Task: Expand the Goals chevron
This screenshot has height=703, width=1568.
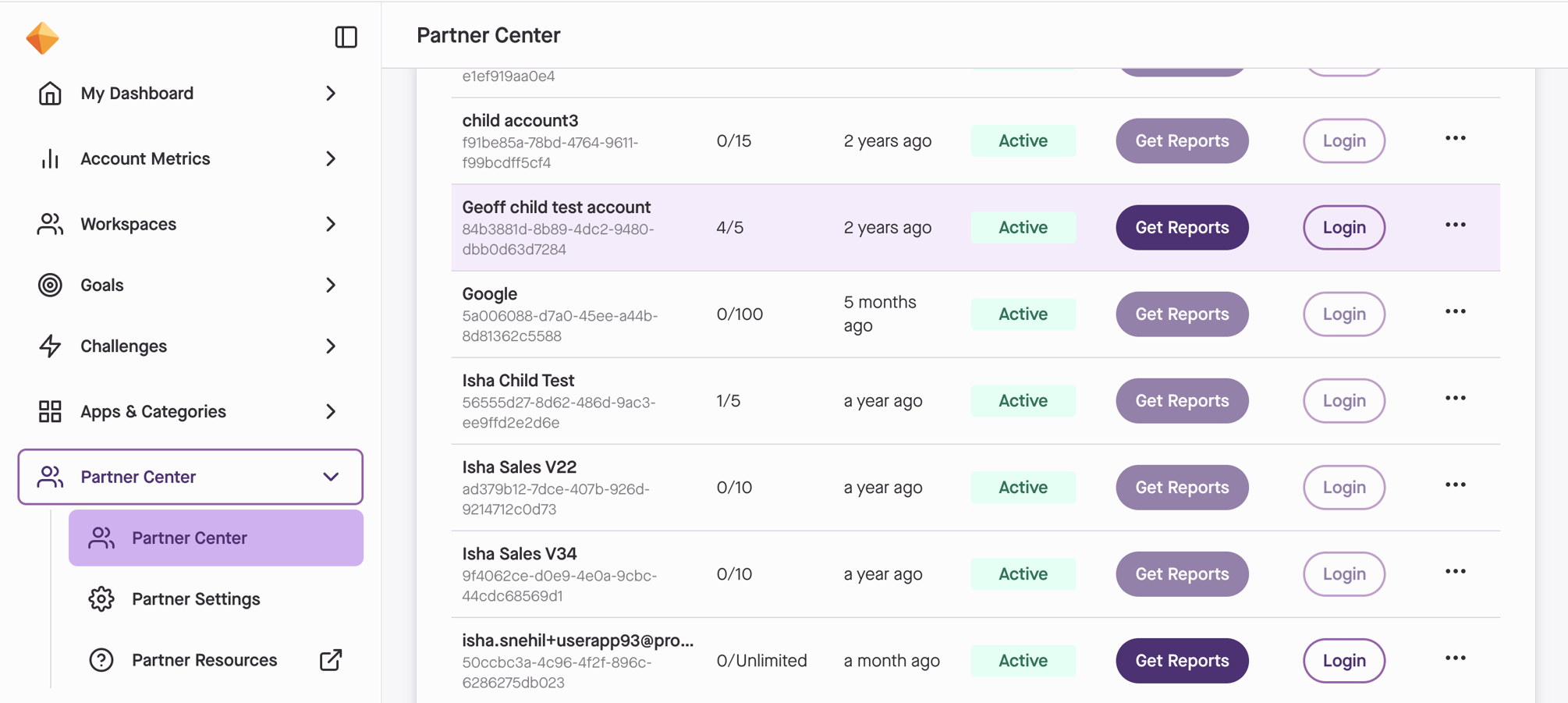Action: (x=332, y=285)
